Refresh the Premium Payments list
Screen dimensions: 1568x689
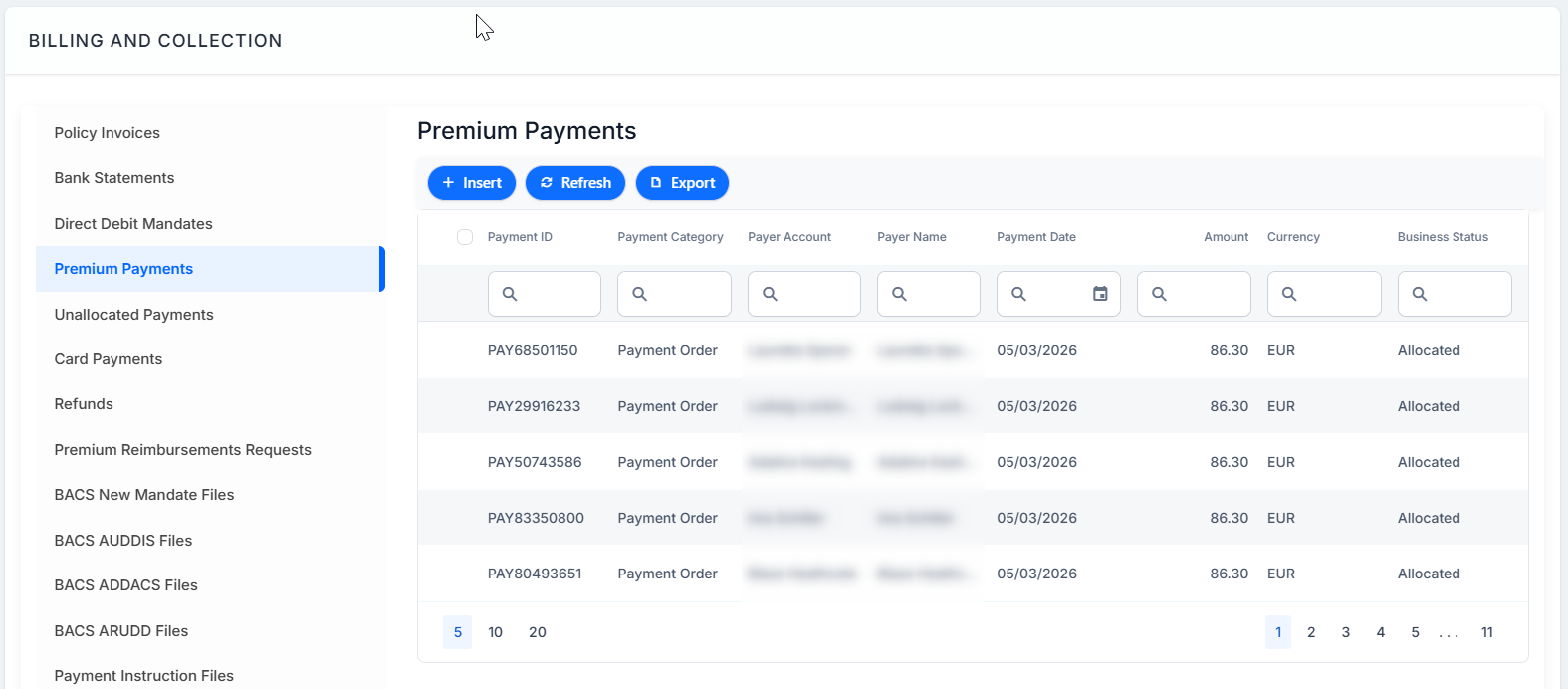(575, 183)
